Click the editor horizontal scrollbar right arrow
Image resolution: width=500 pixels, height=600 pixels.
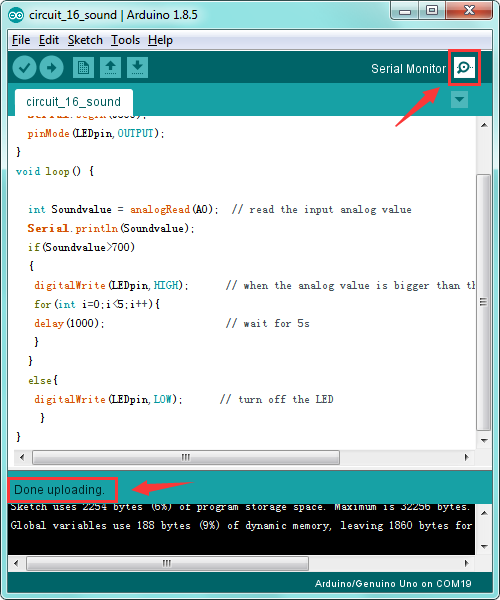click(x=466, y=457)
